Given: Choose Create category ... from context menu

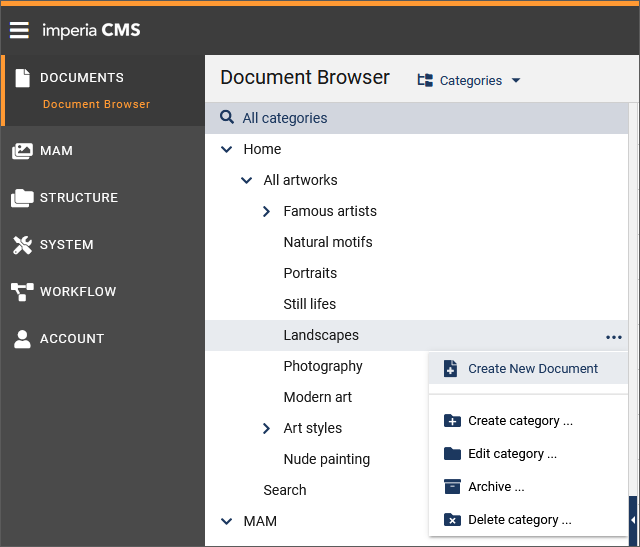Looking at the screenshot, I should click(528, 420).
